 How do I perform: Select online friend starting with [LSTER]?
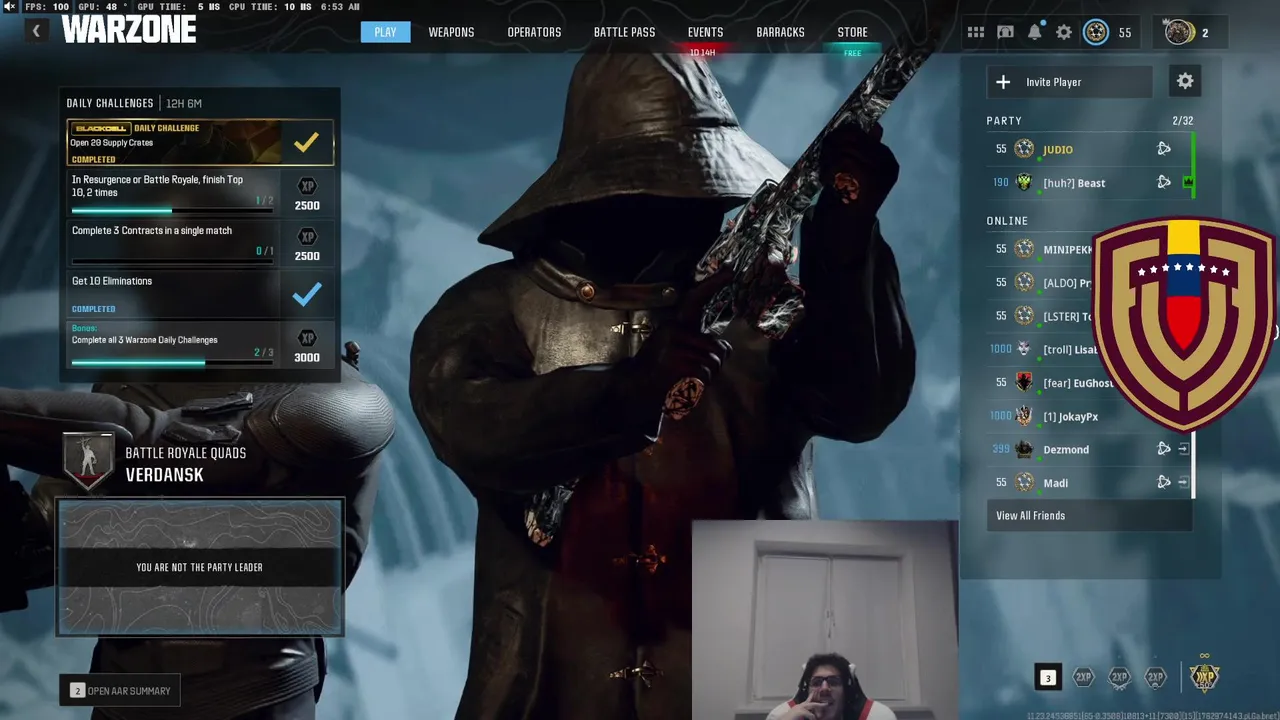(1067, 316)
